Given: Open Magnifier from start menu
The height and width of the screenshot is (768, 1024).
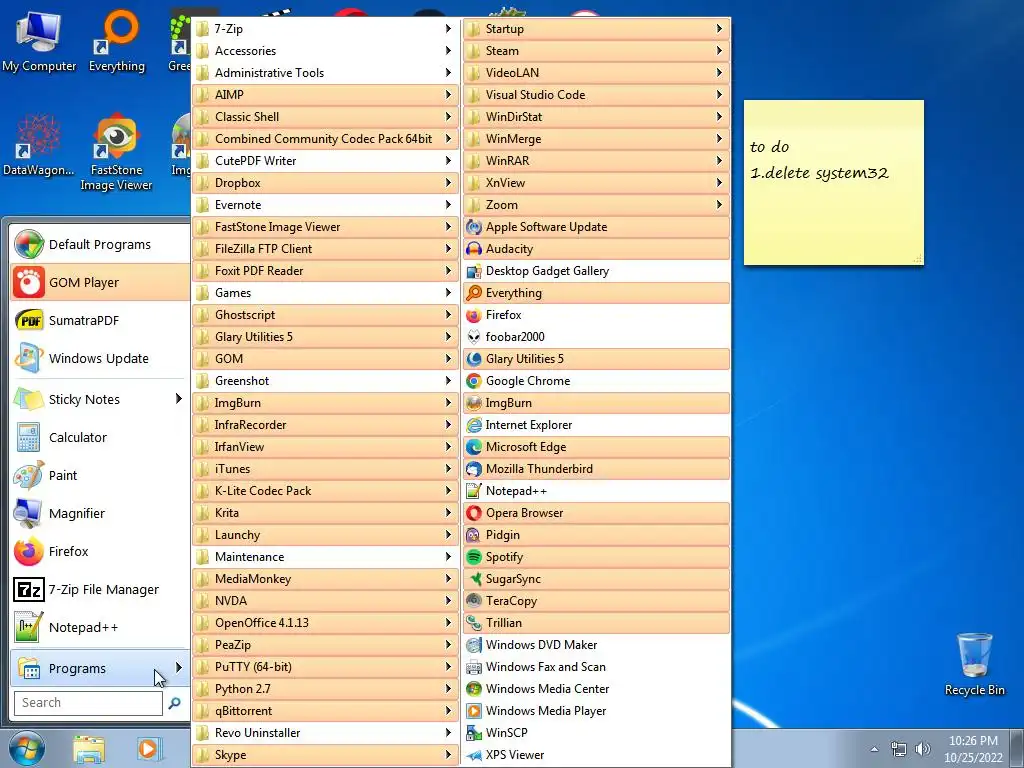Looking at the screenshot, I should pyautogui.click(x=100, y=513).
